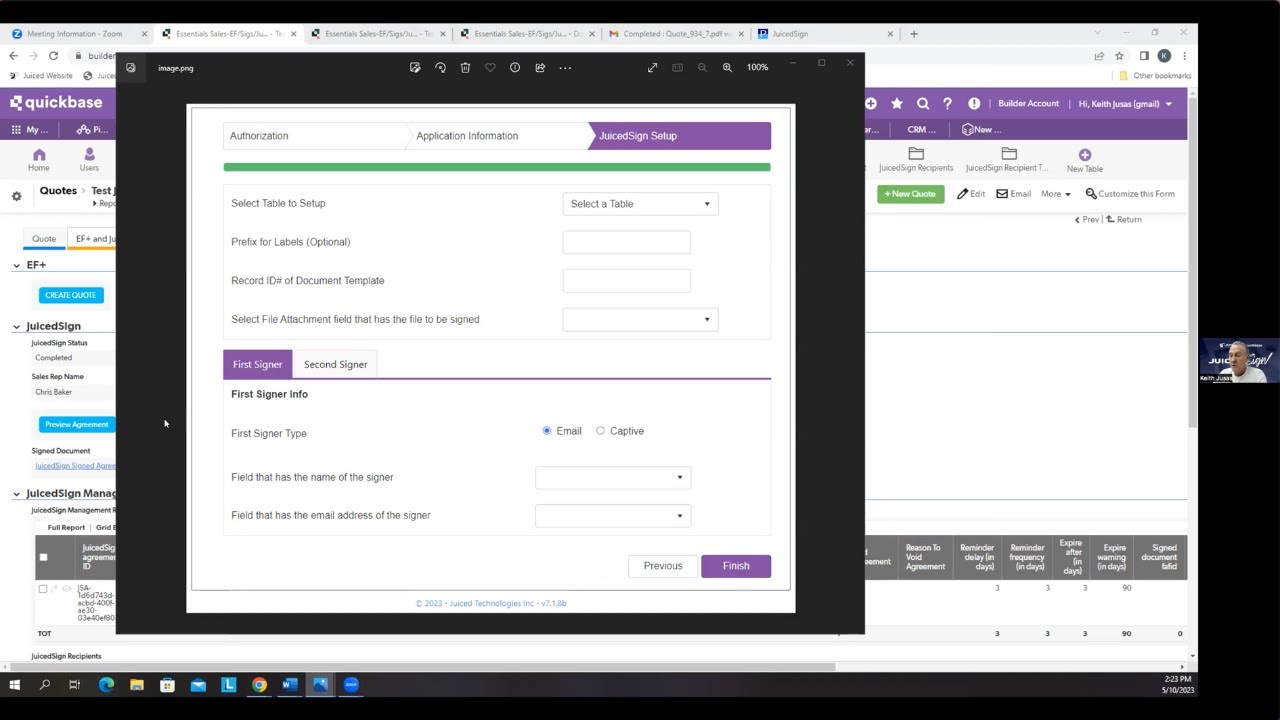Open the JuicedSign Recipients table folder
1280x720 pixels.
(x=916, y=160)
